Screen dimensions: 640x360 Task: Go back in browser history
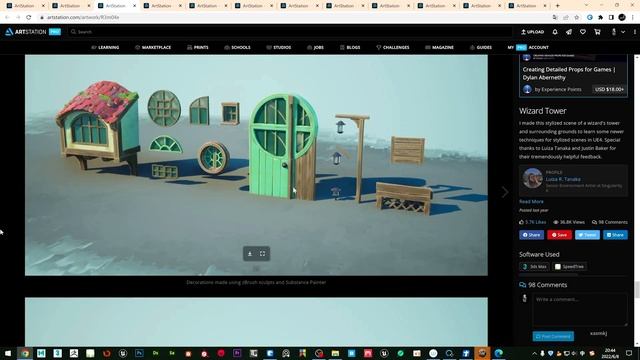coord(7,18)
